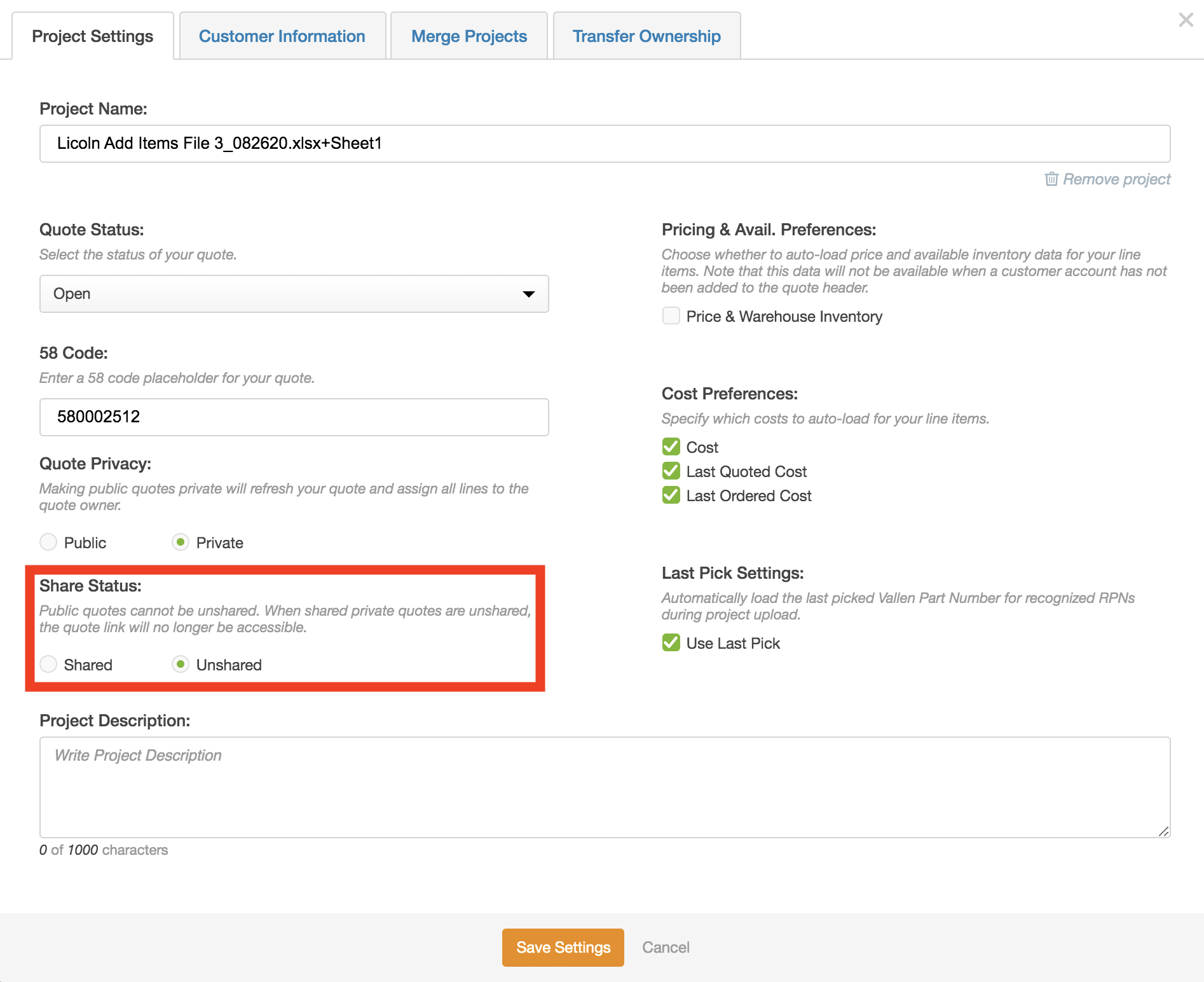The width and height of the screenshot is (1204, 982).
Task: Uncheck the Cost checkbox
Action: coord(671,447)
